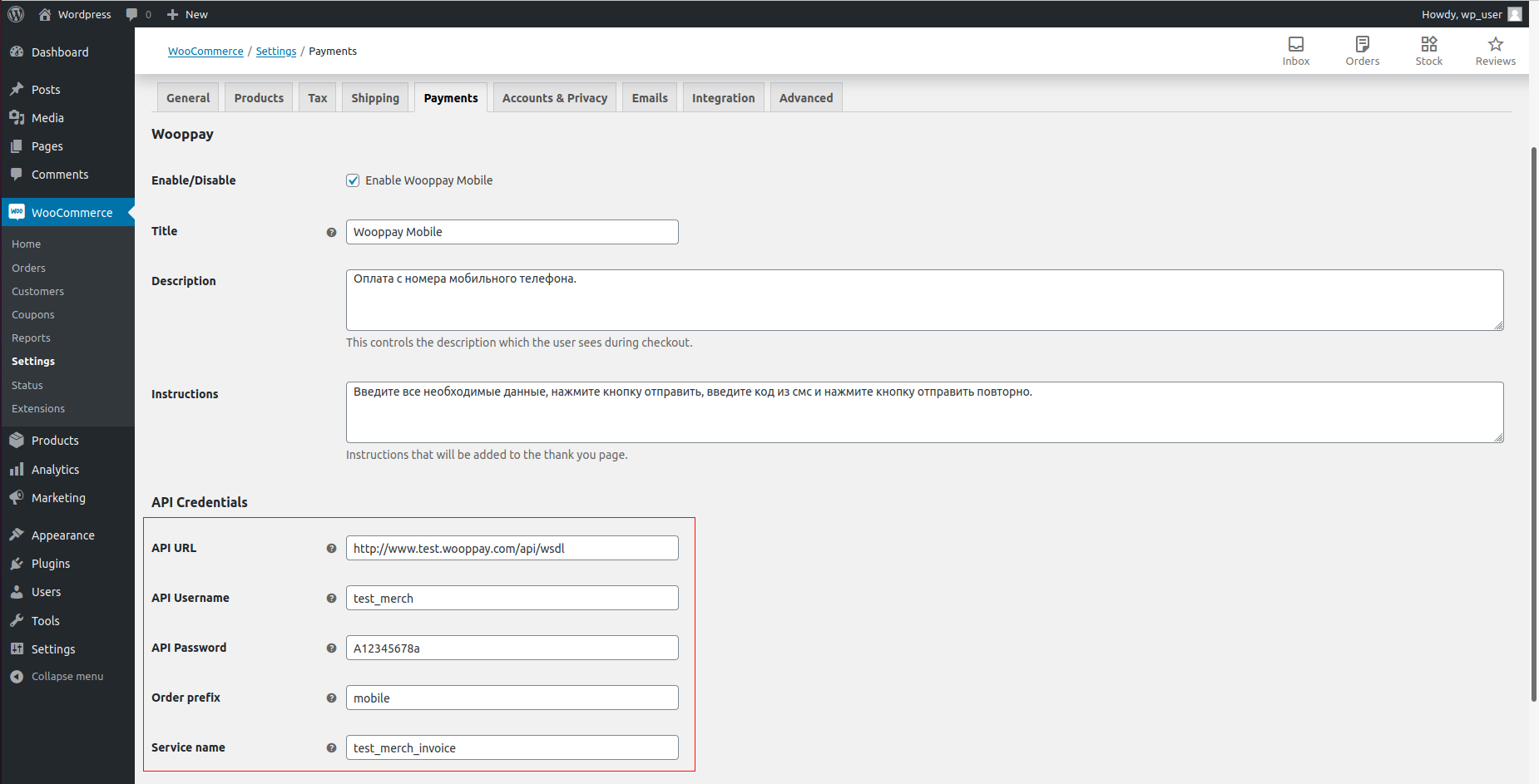The image size is (1539, 784).
Task: Open the Tools sidebar menu
Action: tap(67, 621)
